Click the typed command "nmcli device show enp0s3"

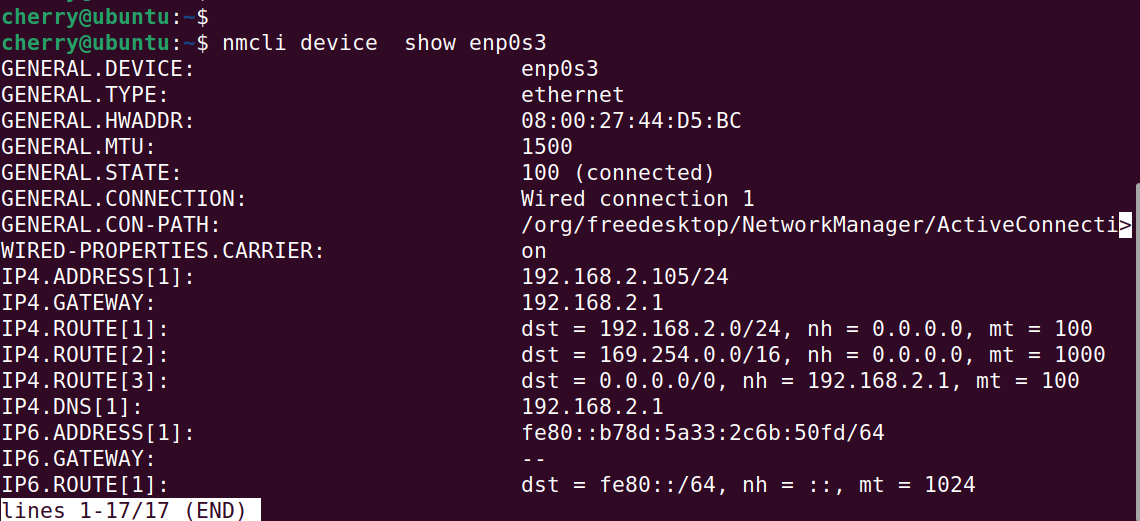pos(384,43)
